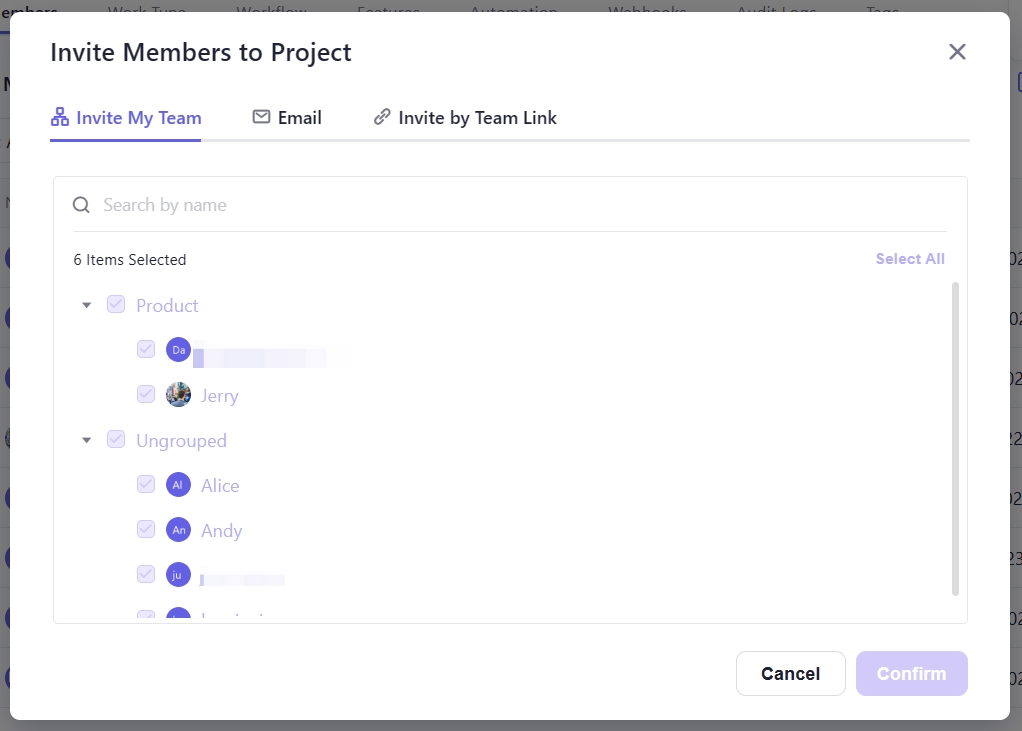Click Jerry's profile photo avatar
1022x731 pixels.
coord(178,395)
